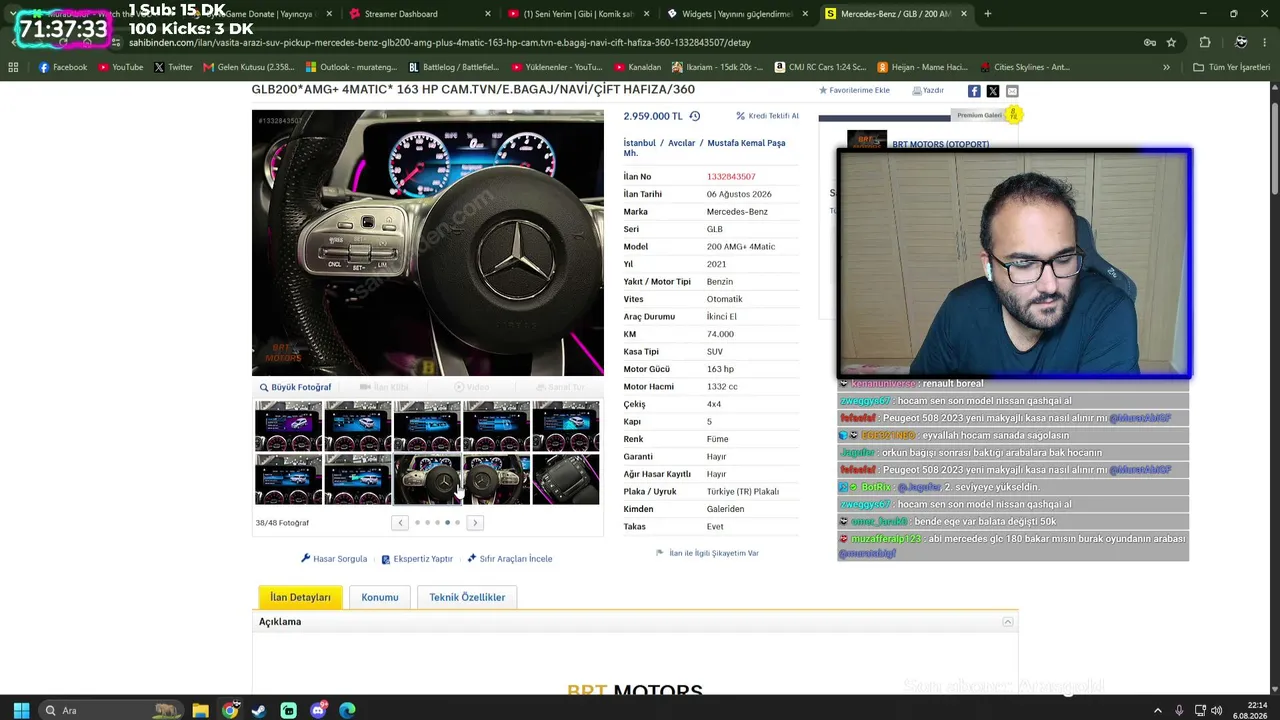
Task: Switch to the Seni Yerim YouTube tab
Action: click(x=578, y=14)
